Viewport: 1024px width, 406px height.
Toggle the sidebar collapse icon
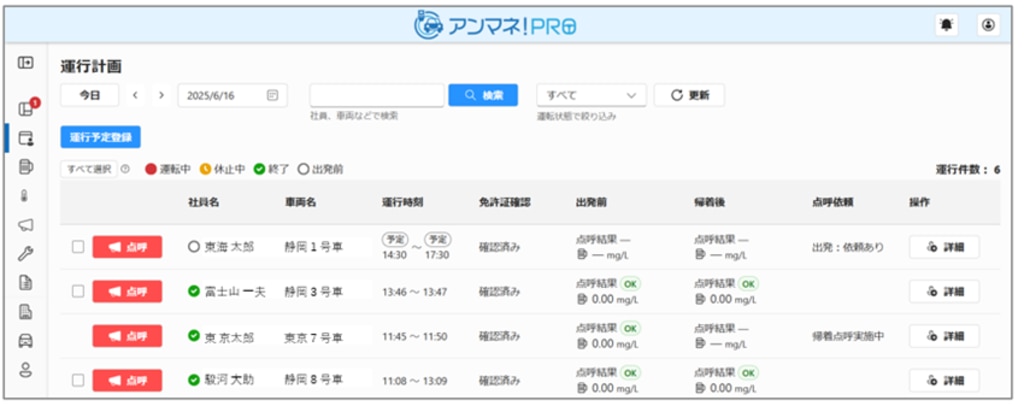[27, 63]
